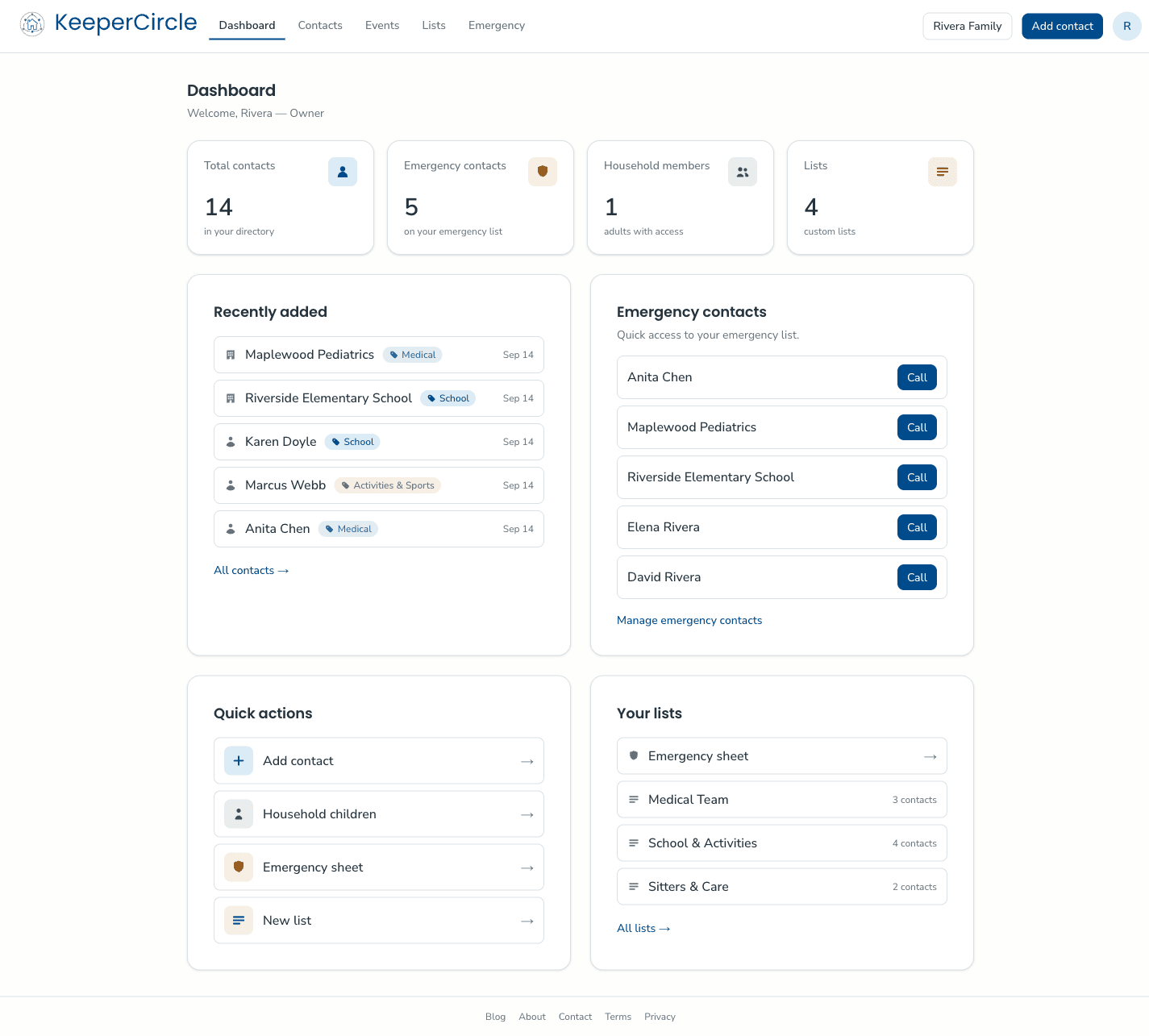Click the Total contacts person icon
The width and height of the screenshot is (1149, 1036).
(343, 172)
